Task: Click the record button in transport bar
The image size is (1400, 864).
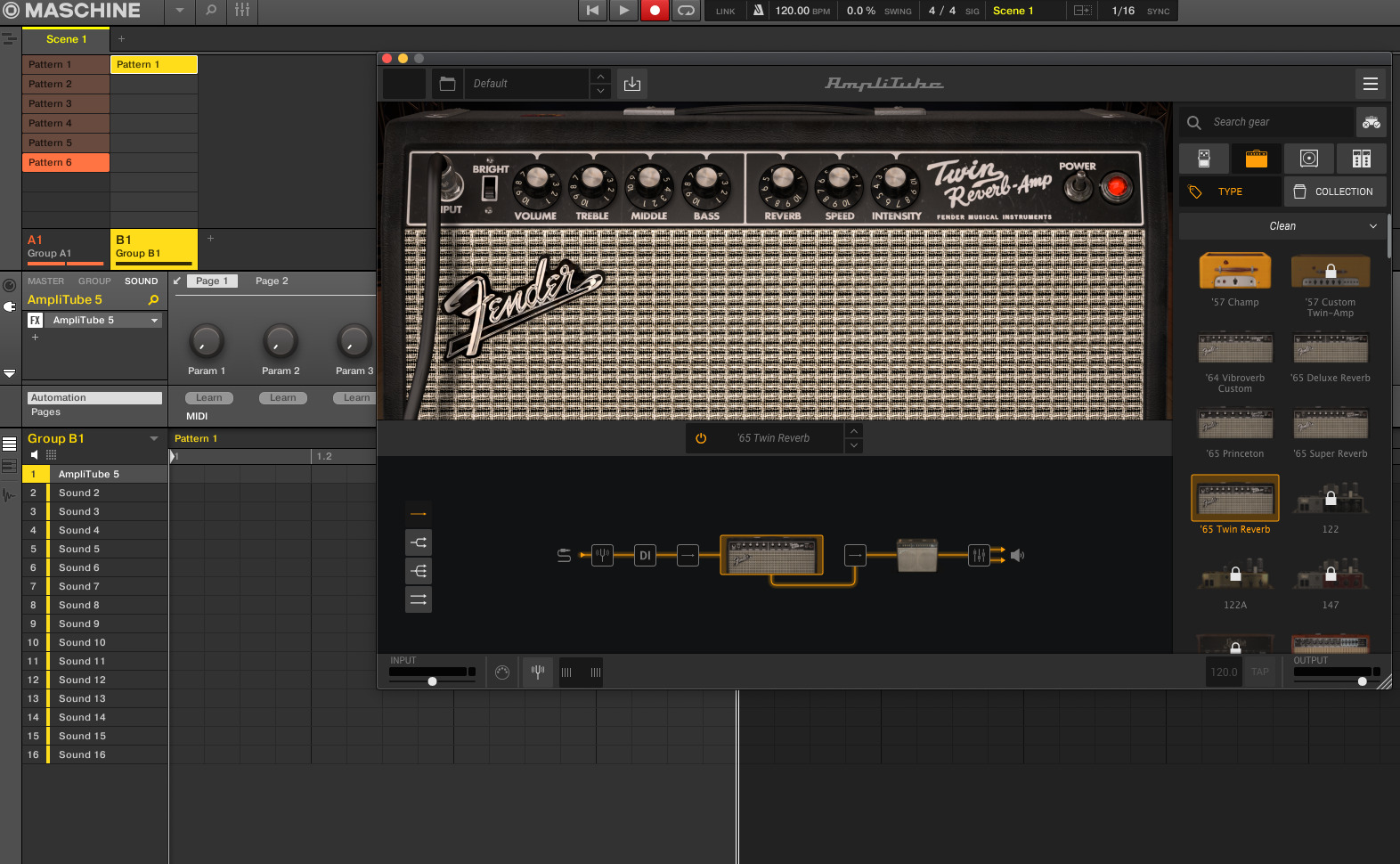Action: point(655,11)
